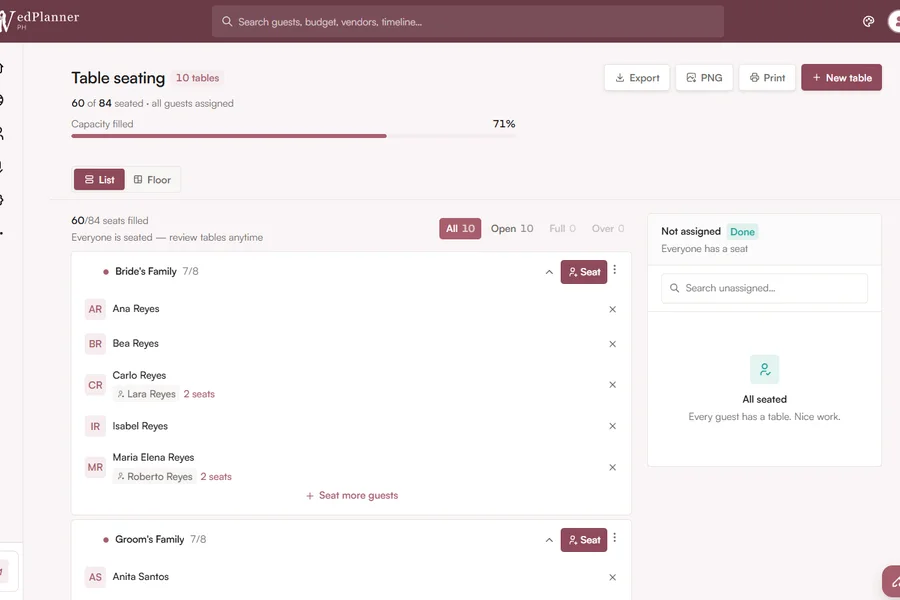Filter tables by Open 10
The height and width of the screenshot is (600, 900).
point(512,229)
